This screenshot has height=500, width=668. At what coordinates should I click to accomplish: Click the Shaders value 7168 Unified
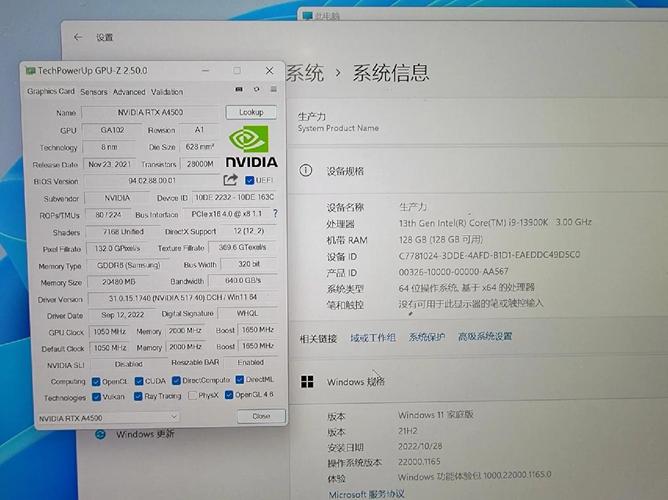pyautogui.click(x=123, y=231)
